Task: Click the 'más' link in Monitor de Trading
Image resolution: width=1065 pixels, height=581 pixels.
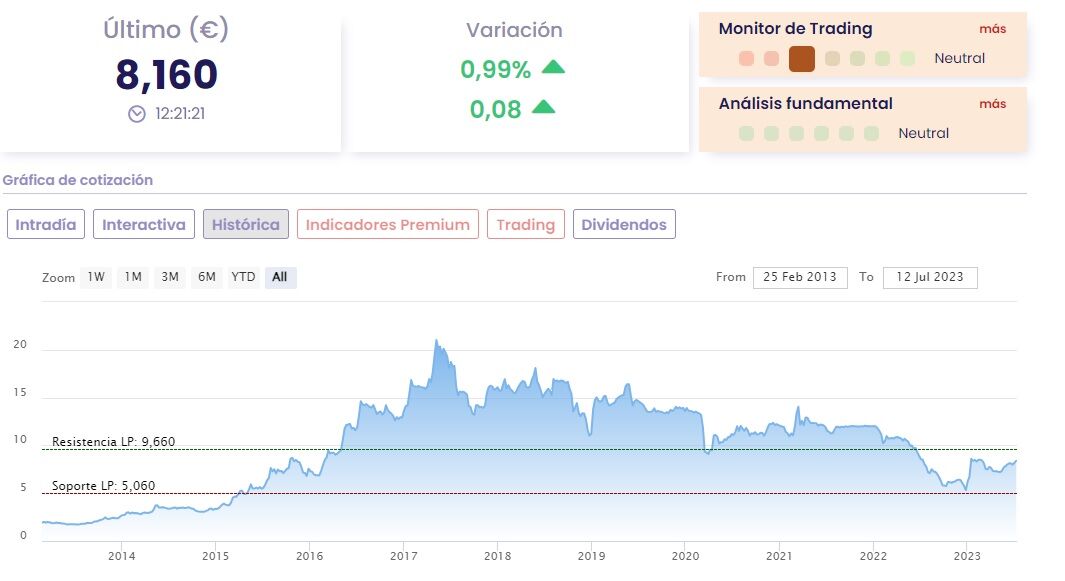Action: tap(992, 29)
